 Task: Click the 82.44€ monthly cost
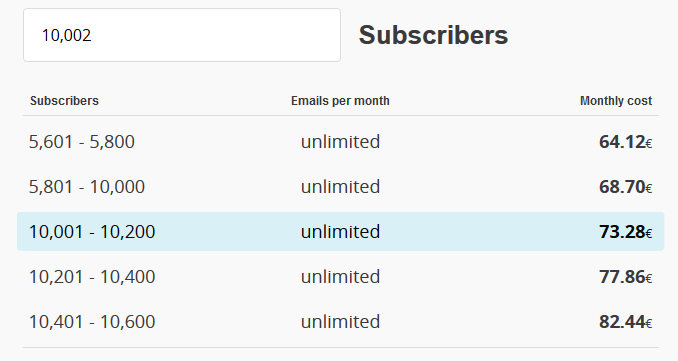coord(625,322)
